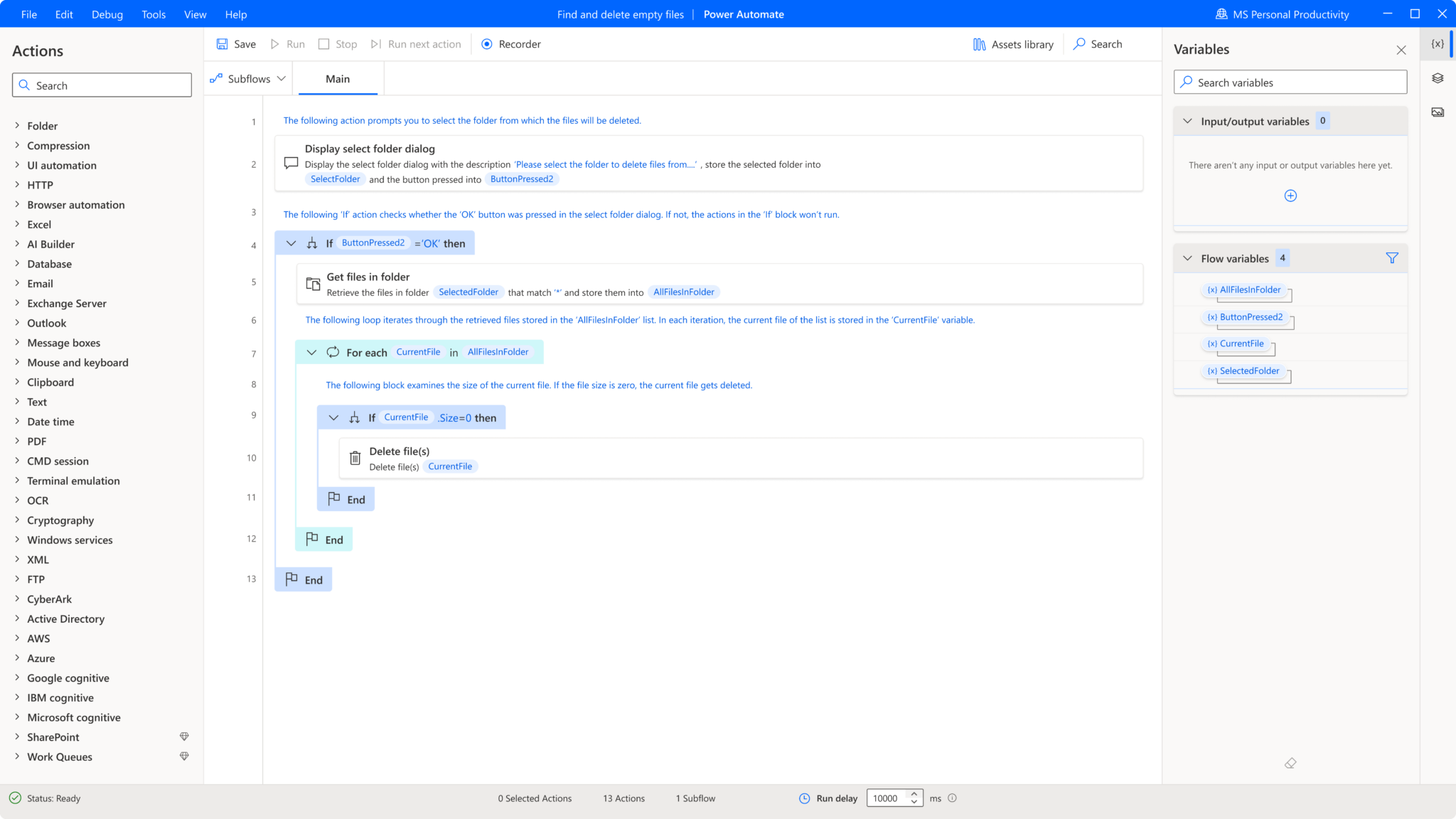Select the Run next action icon

pos(376,43)
